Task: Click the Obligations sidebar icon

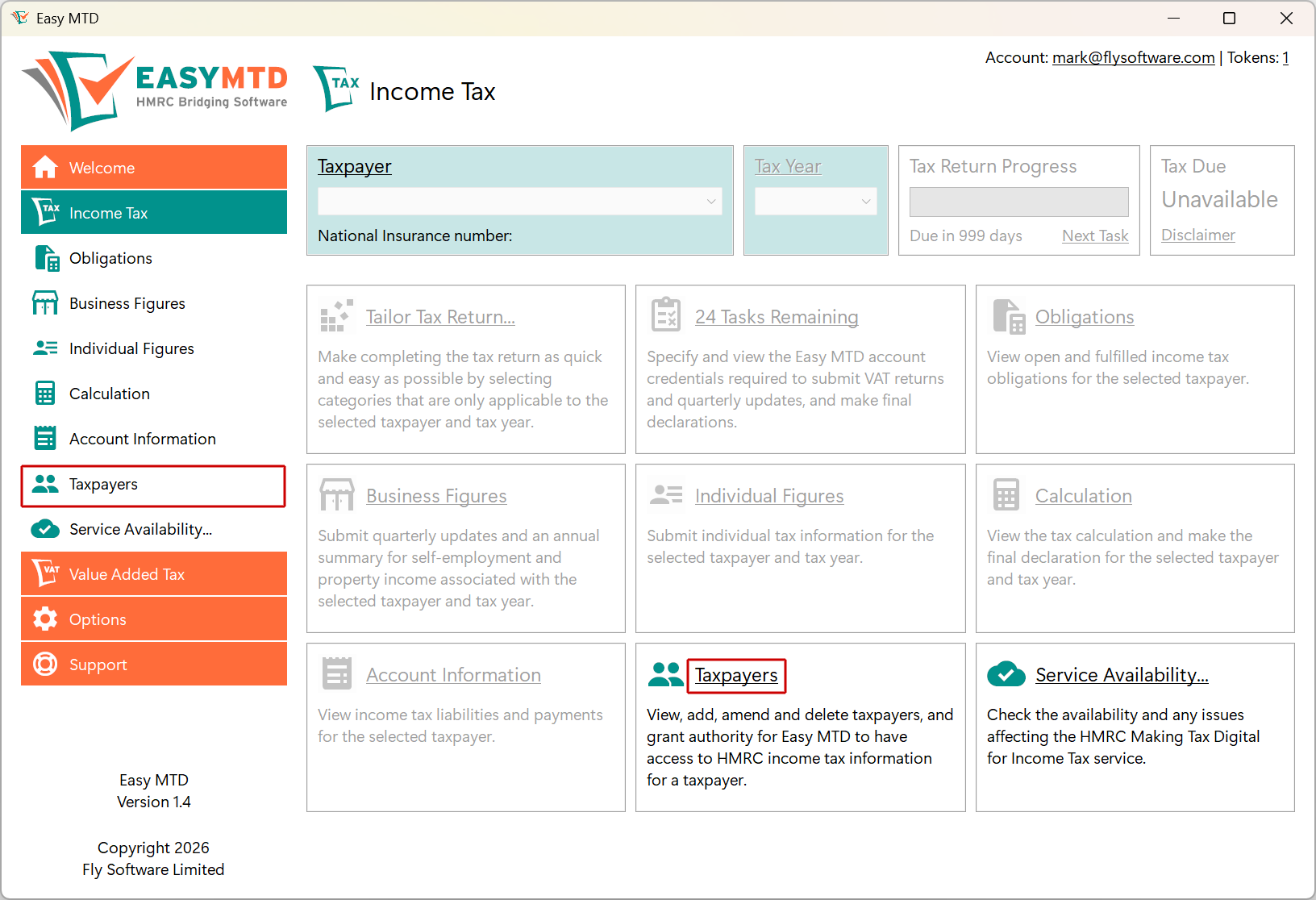Action: [47, 258]
